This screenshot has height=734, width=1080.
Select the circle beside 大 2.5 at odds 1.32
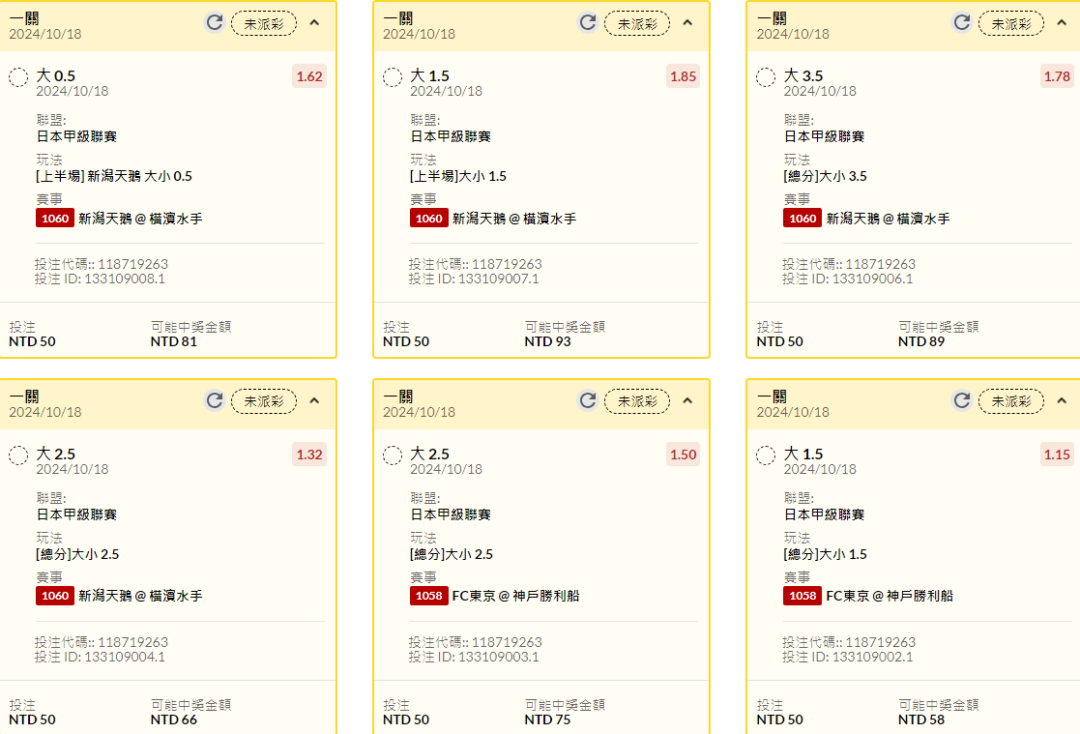click(19, 455)
